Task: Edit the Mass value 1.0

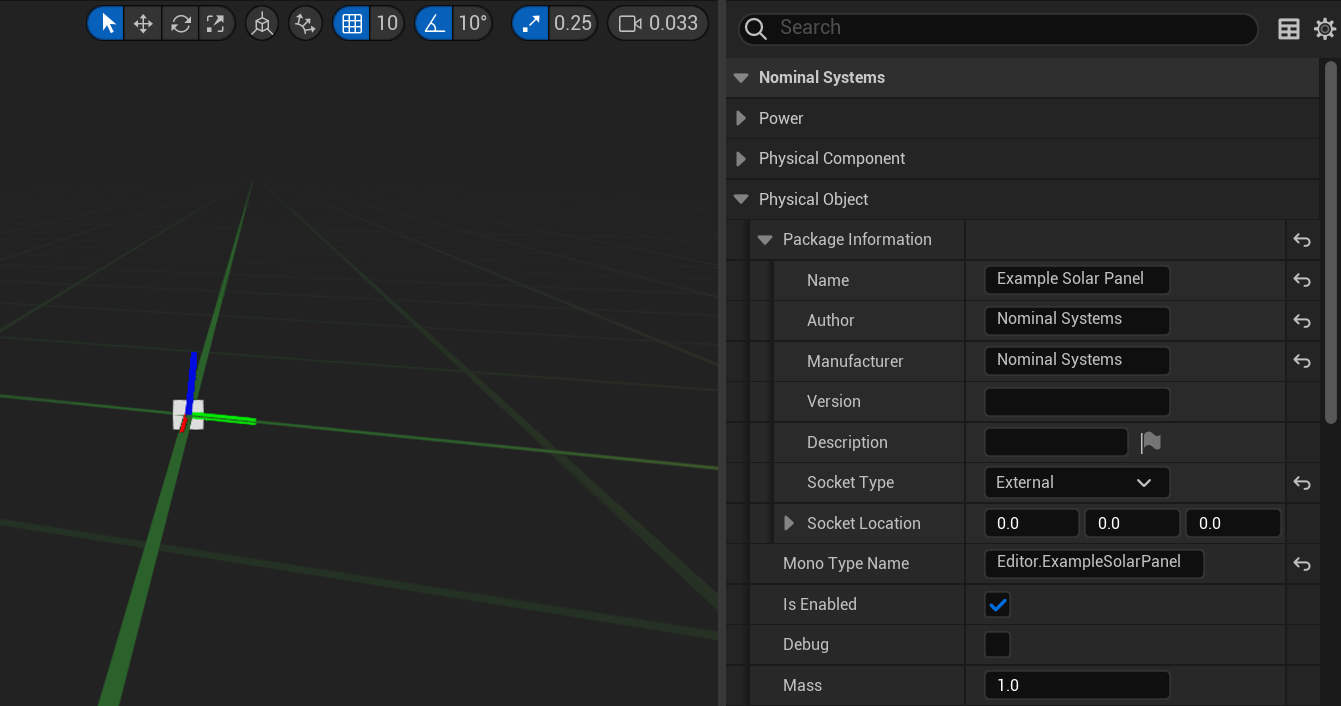Action: click(1077, 685)
